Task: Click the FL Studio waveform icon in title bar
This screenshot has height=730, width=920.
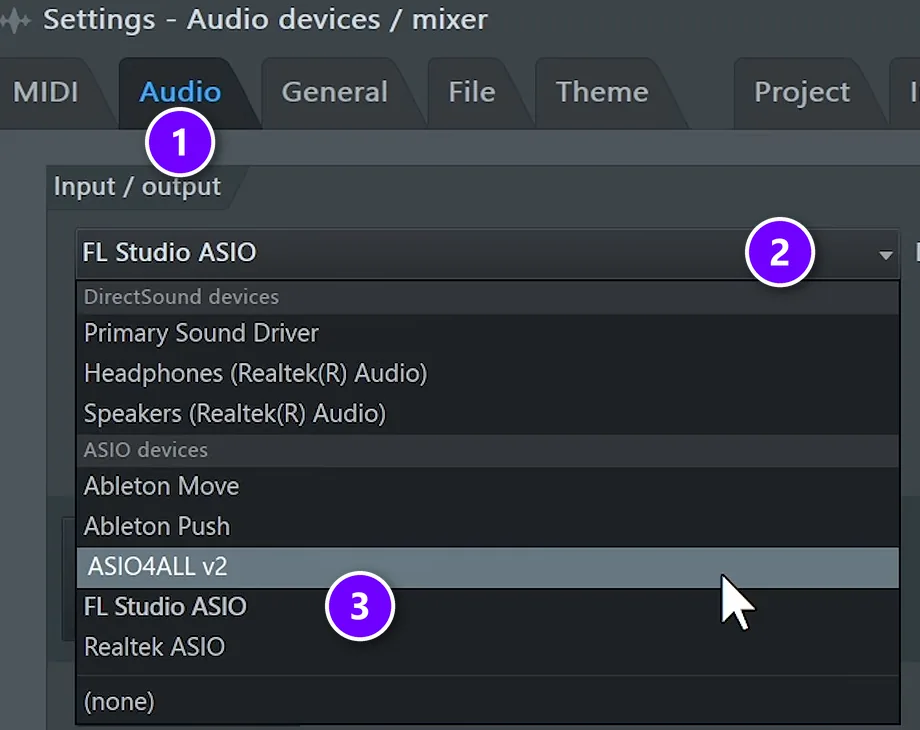Action: pyautogui.click(x=16, y=21)
